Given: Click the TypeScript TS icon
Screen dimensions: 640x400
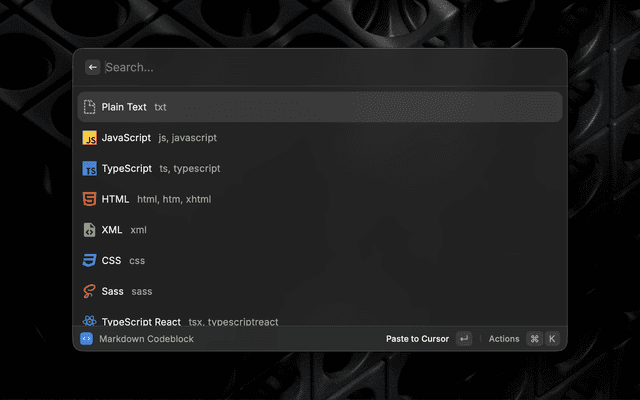Looking at the screenshot, I should [89, 169].
